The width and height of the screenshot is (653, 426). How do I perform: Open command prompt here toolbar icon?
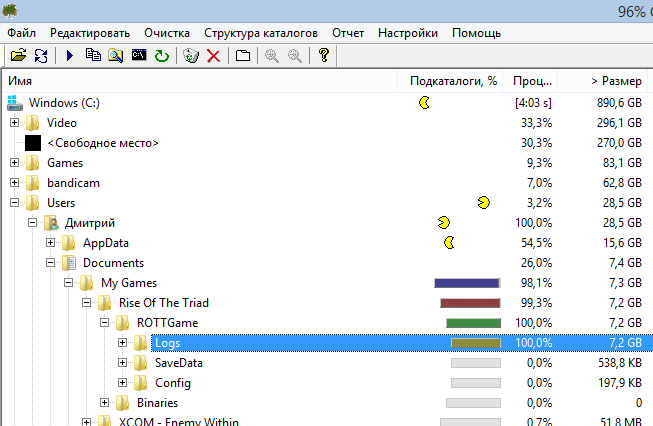point(139,55)
